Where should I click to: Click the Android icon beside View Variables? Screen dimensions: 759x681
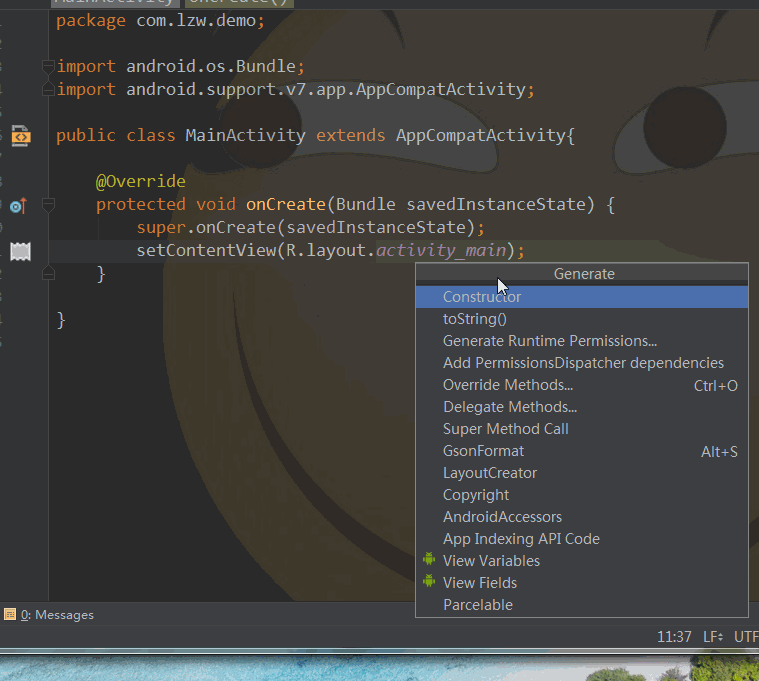point(429,560)
